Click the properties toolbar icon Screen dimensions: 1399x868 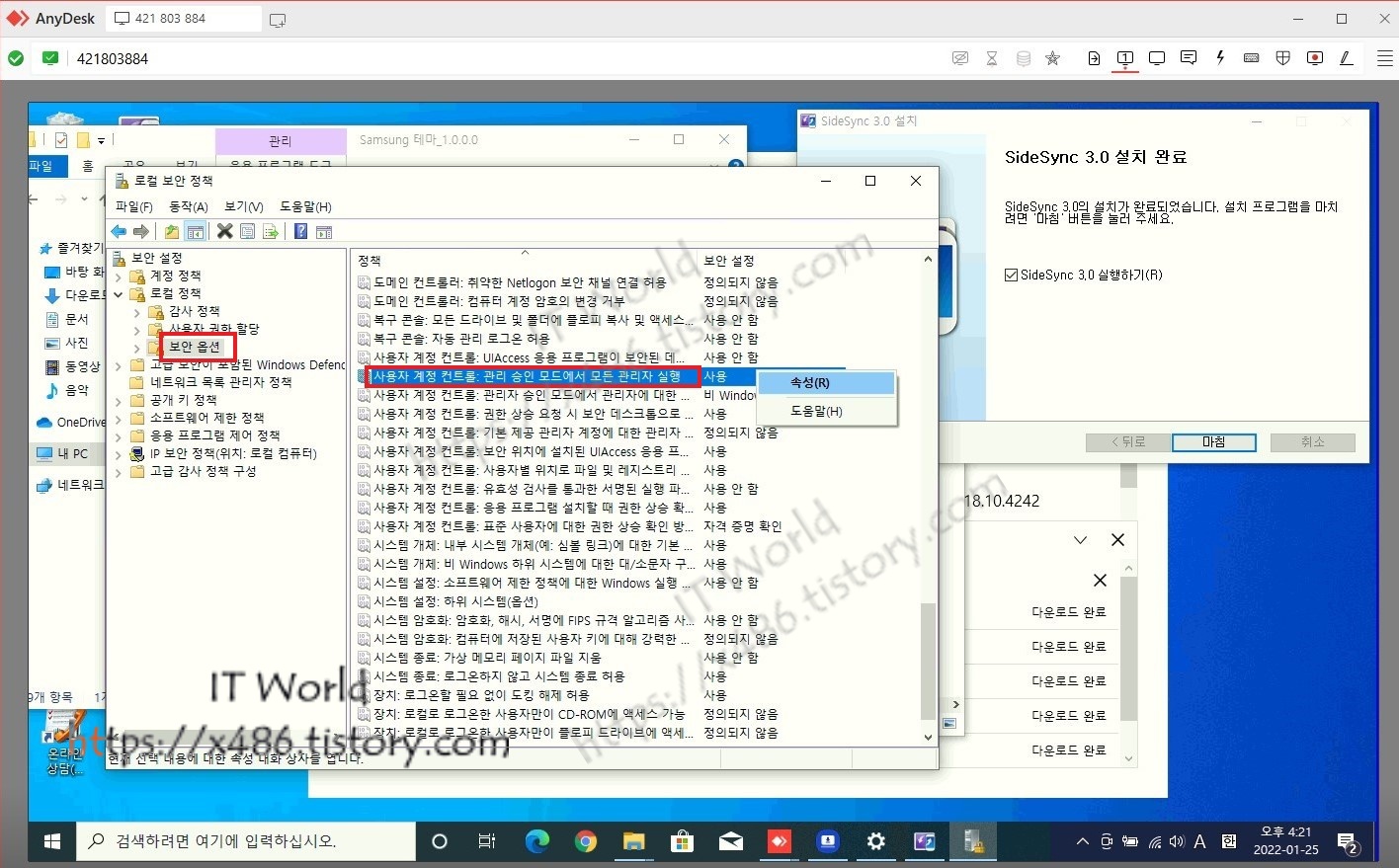pyautogui.click(x=247, y=231)
